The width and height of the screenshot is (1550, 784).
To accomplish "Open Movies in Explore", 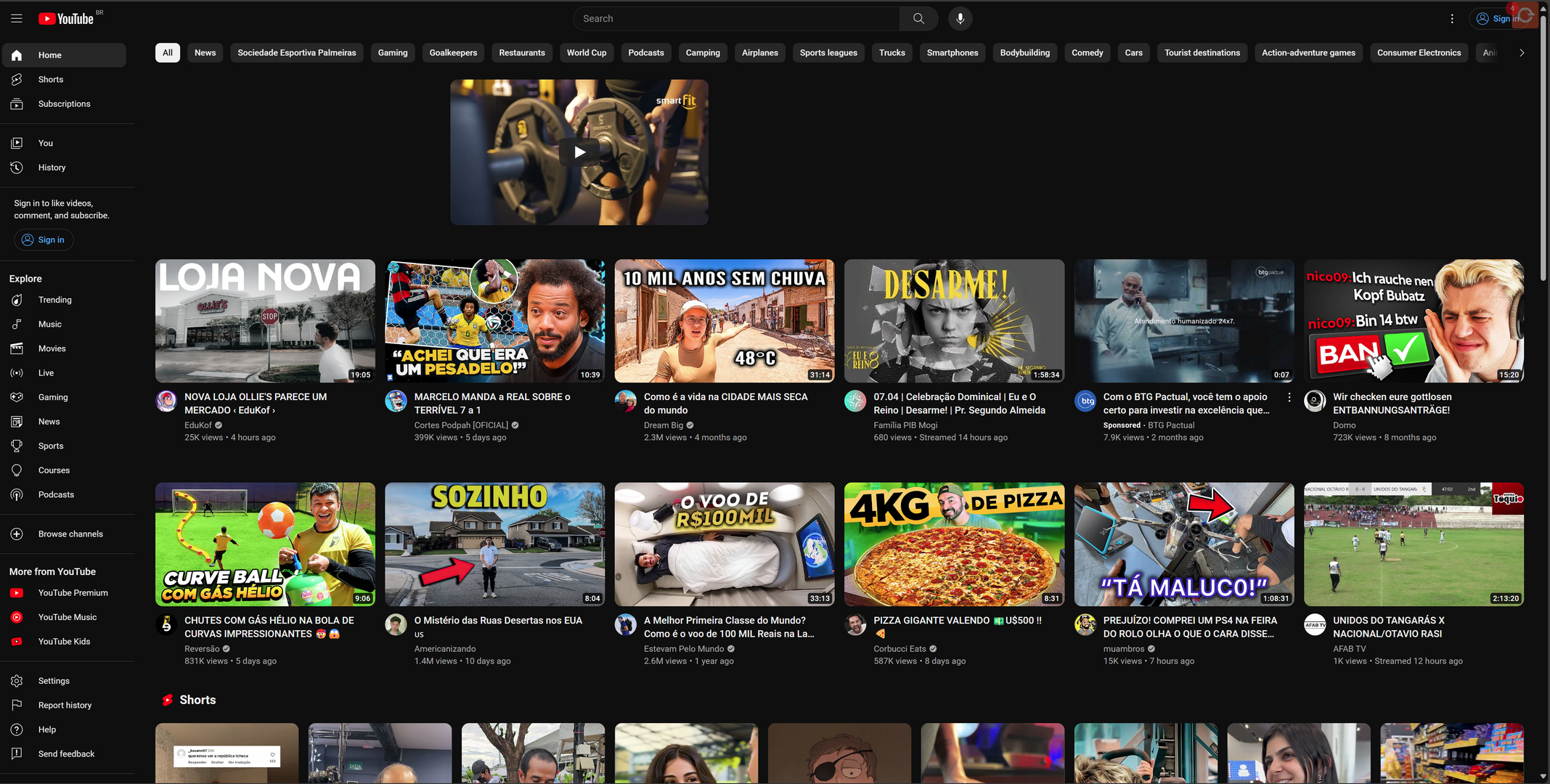I will (x=64, y=348).
